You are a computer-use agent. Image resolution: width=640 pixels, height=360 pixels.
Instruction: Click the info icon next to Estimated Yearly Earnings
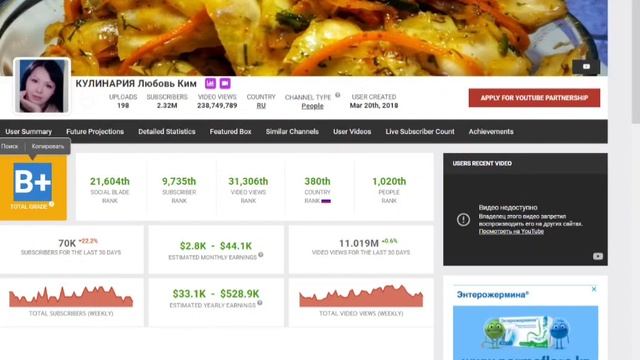tap(260, 303)
